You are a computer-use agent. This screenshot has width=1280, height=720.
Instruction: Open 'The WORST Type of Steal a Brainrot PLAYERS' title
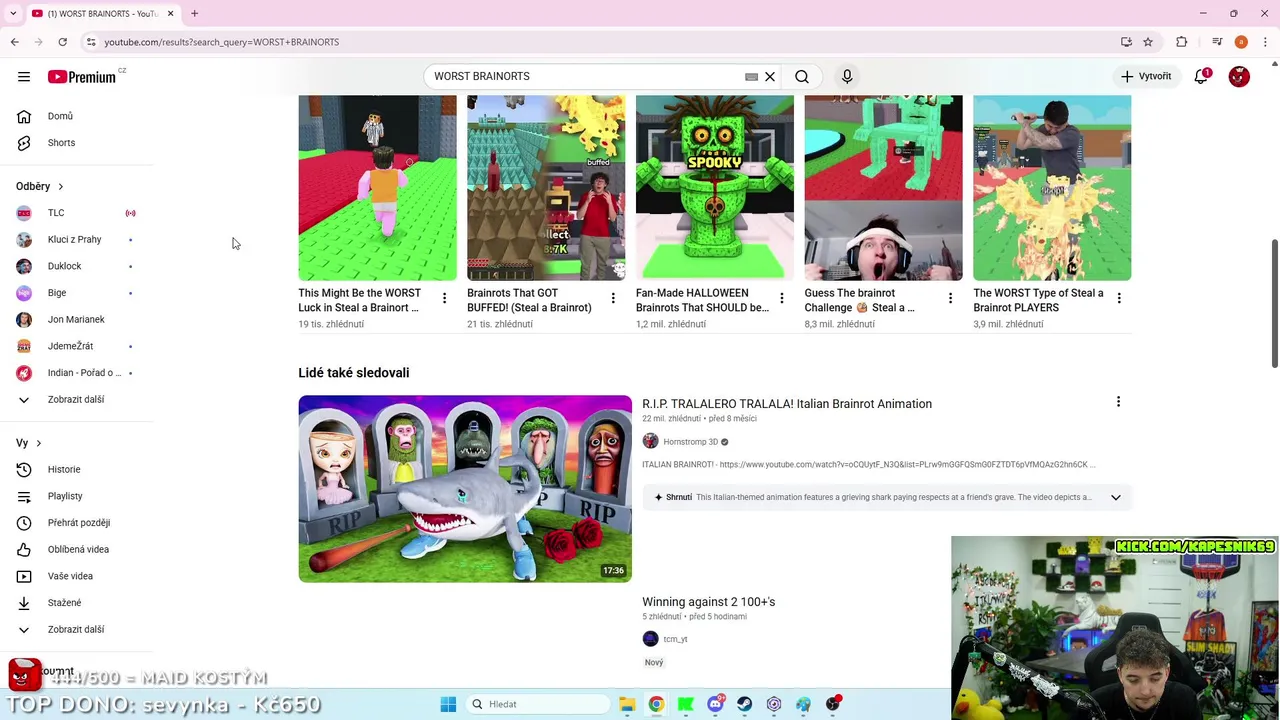coord(1038,300)
